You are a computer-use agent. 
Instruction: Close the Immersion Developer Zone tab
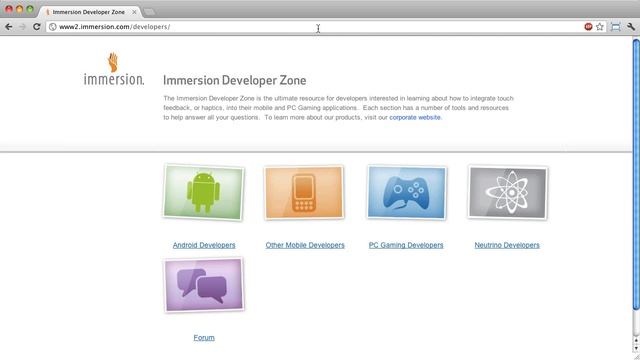134,12
